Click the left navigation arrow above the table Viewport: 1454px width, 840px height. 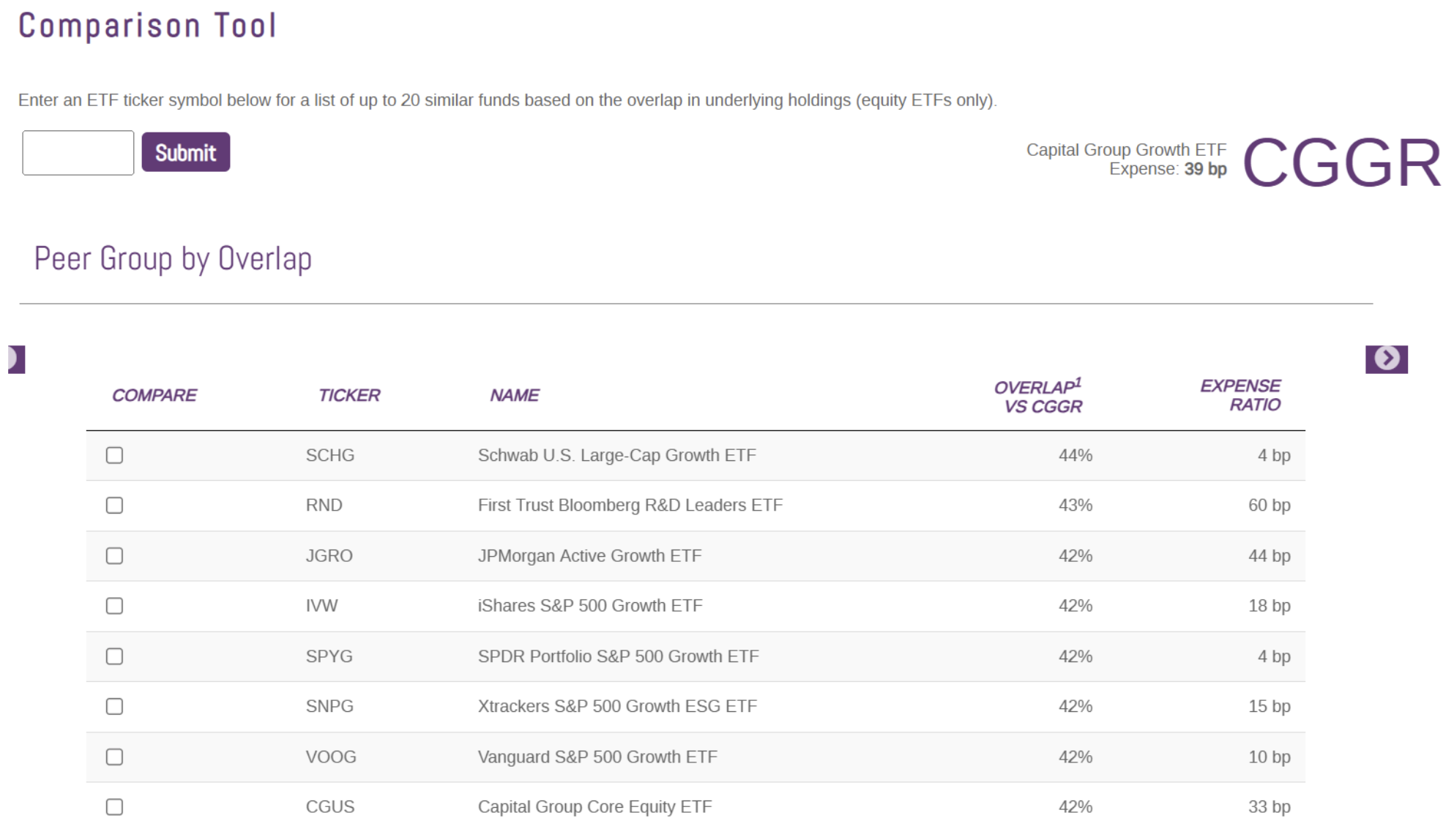tap(15, 358)
